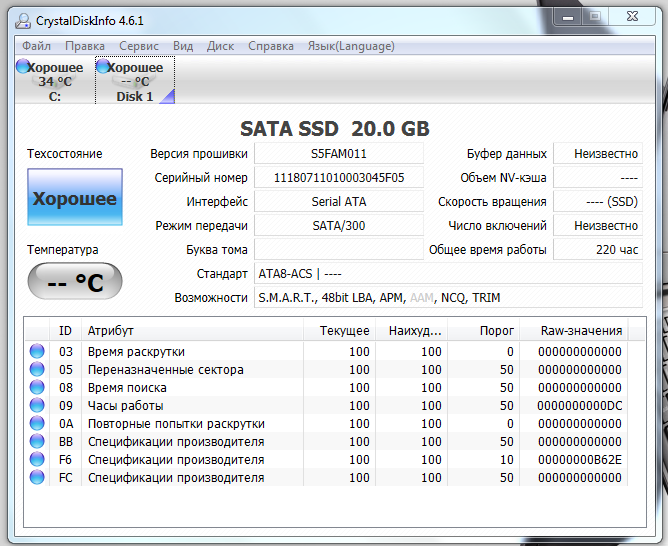This screenshot has width=668, height=546.
Task: Click the ---- (SSD) rotation speed field
Action: tap(598, 201)
